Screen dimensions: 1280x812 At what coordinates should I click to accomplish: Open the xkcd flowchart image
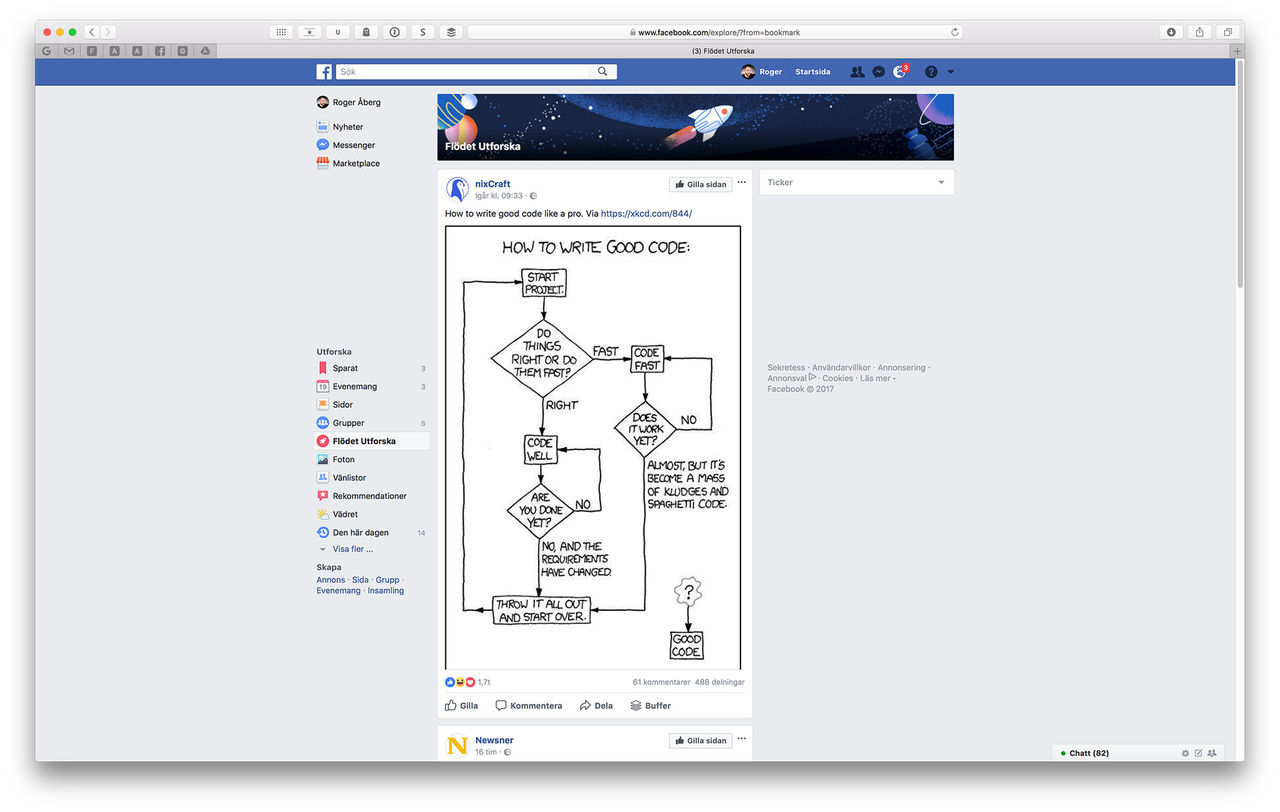(593, 447)
